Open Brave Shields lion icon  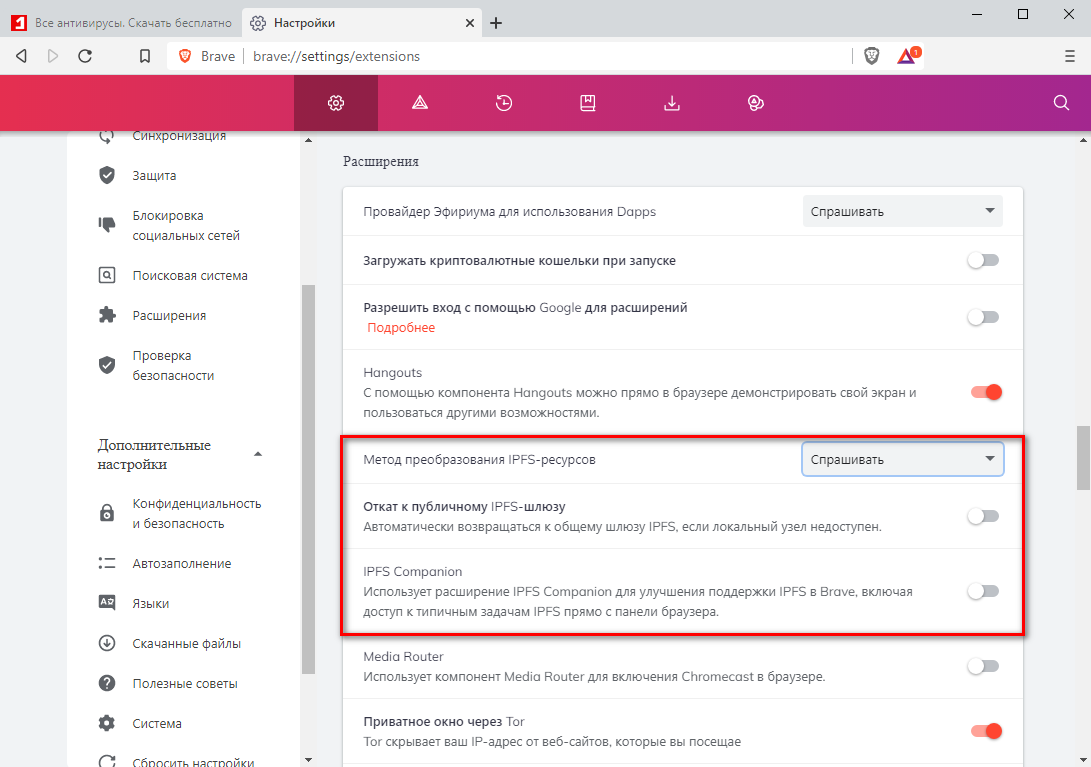pyautogui.click(x=871, y=56)
